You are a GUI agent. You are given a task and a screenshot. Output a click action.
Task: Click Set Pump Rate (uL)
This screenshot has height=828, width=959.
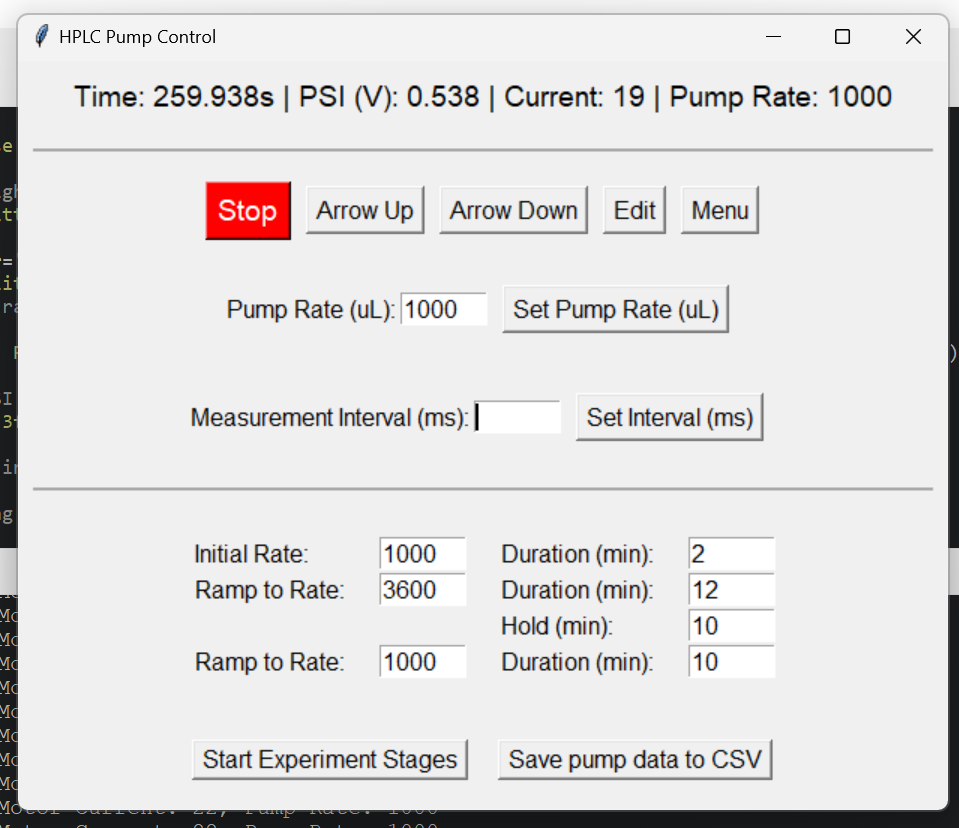[615, 309]
